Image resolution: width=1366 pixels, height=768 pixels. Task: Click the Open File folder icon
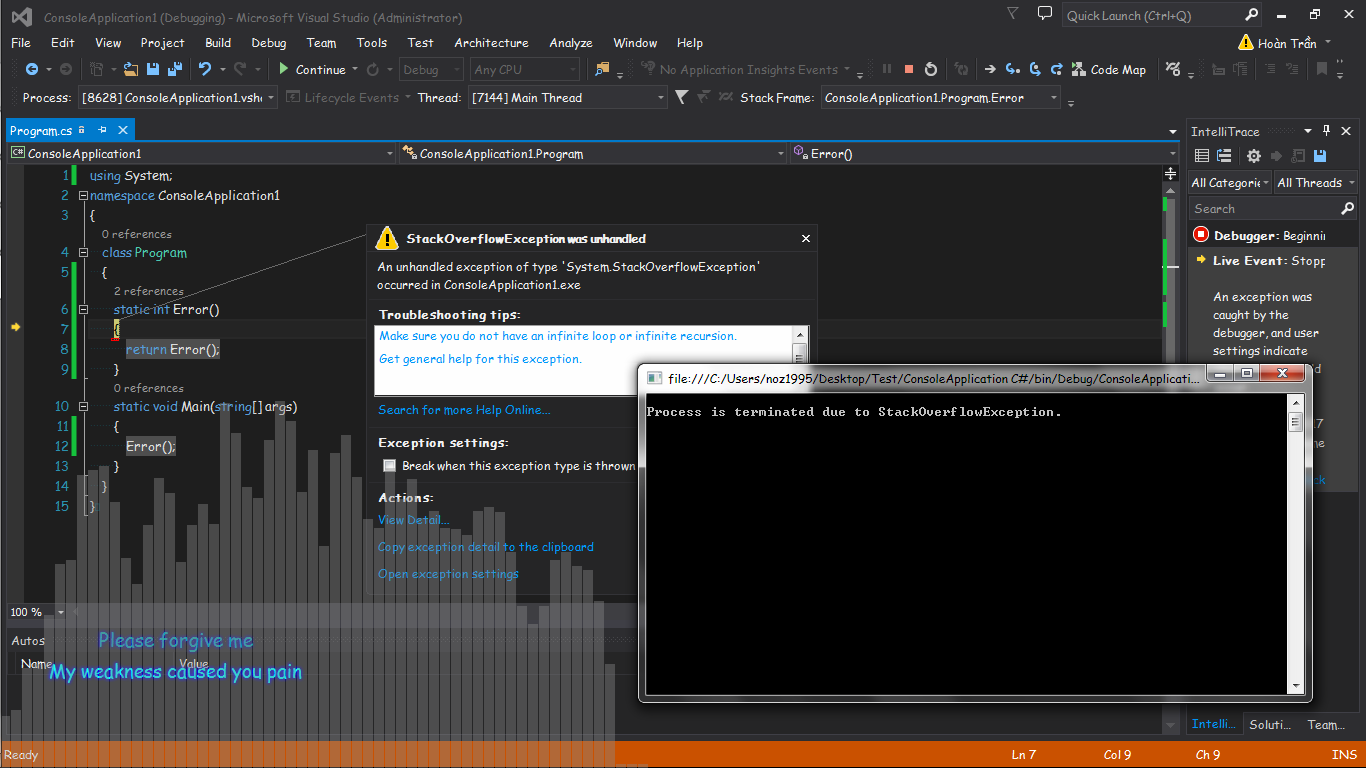[131, 69]
